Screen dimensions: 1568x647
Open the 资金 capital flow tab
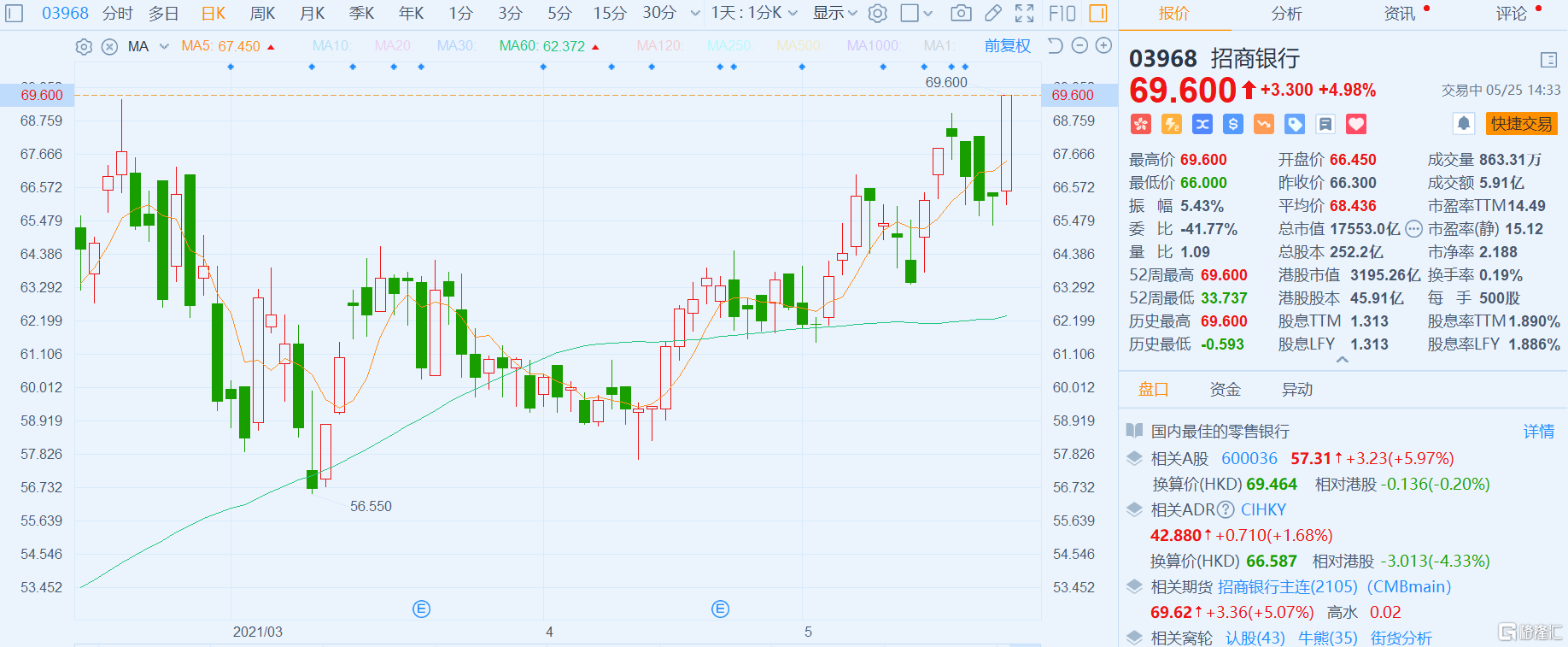(1225, 390)
